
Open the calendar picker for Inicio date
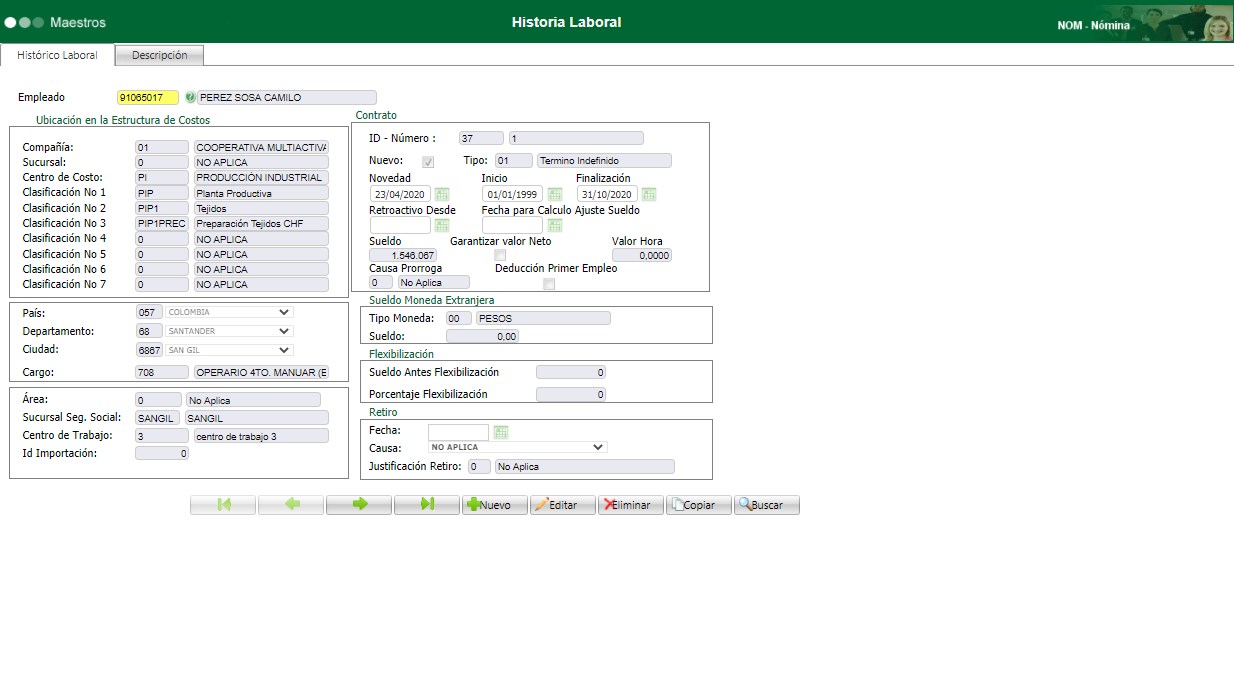pyautogui.click(x=555, y=194)
